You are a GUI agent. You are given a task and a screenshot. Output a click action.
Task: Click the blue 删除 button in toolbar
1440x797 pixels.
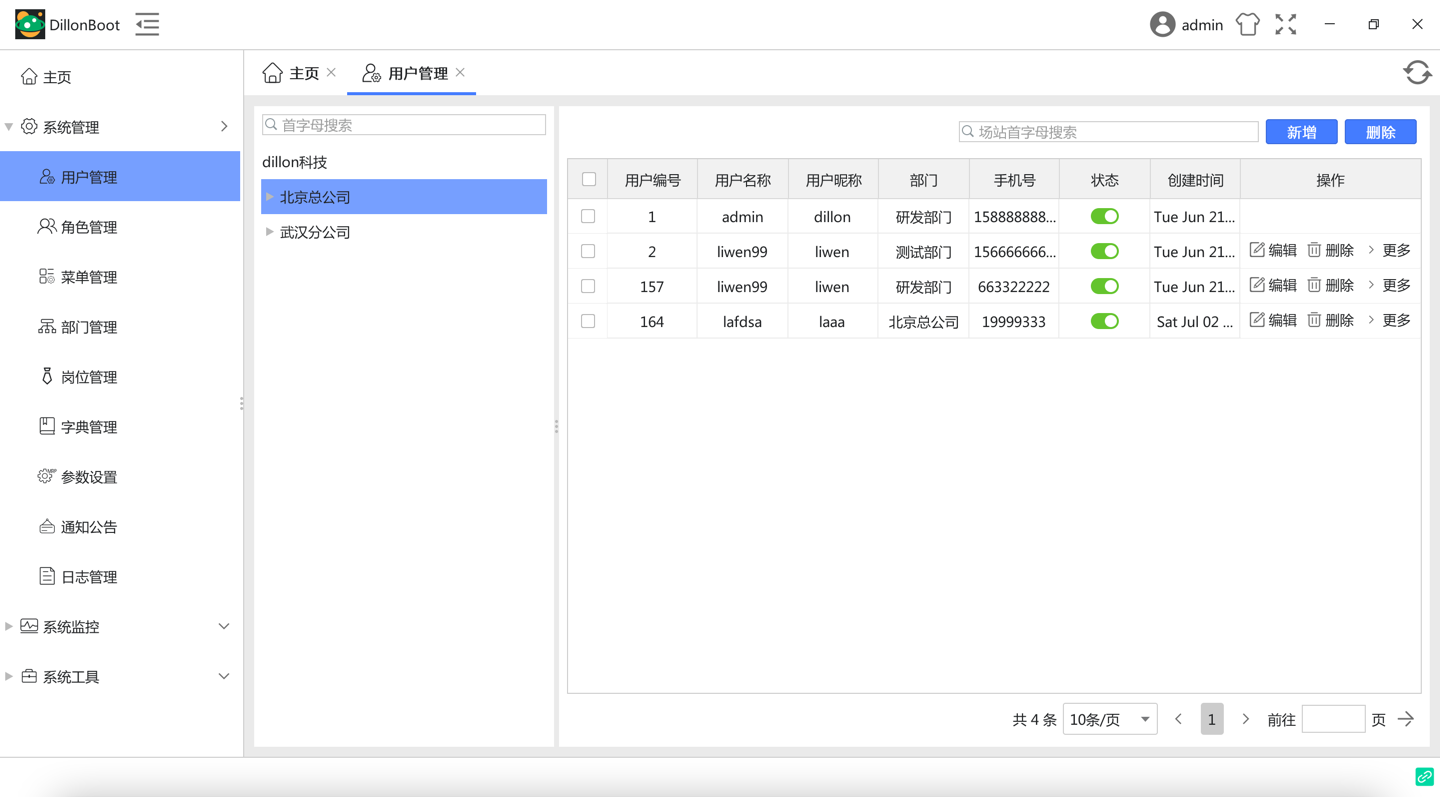click(1380, 132)
